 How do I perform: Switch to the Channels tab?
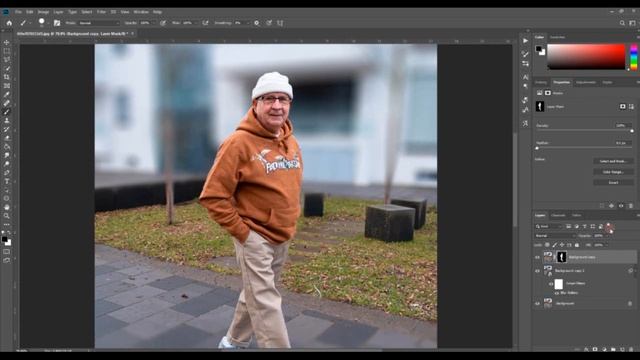click(x=558, y=216)
